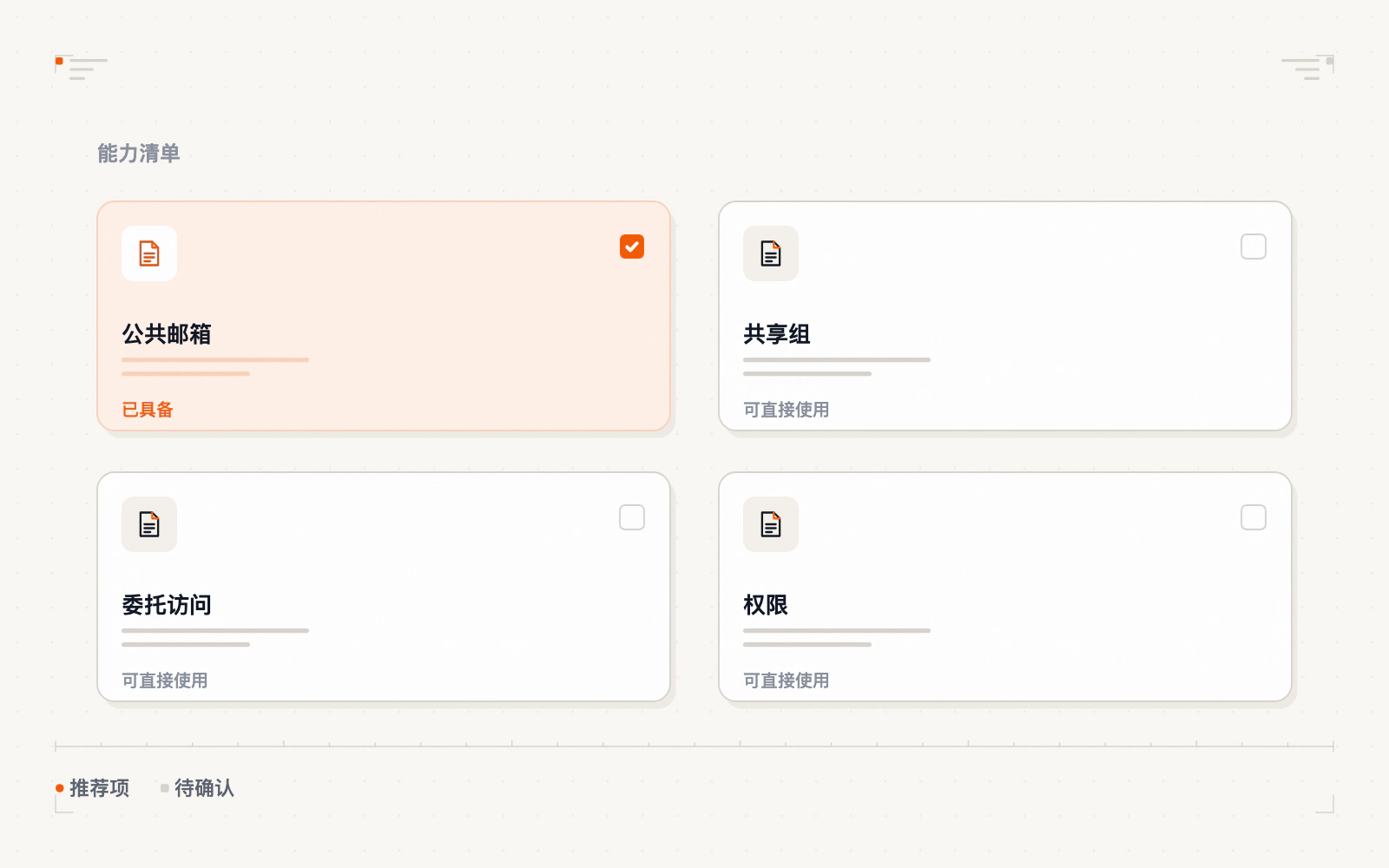Click the 已具备 status label
The height and width of the screenshot is (868, 1389).
point(148,410)
